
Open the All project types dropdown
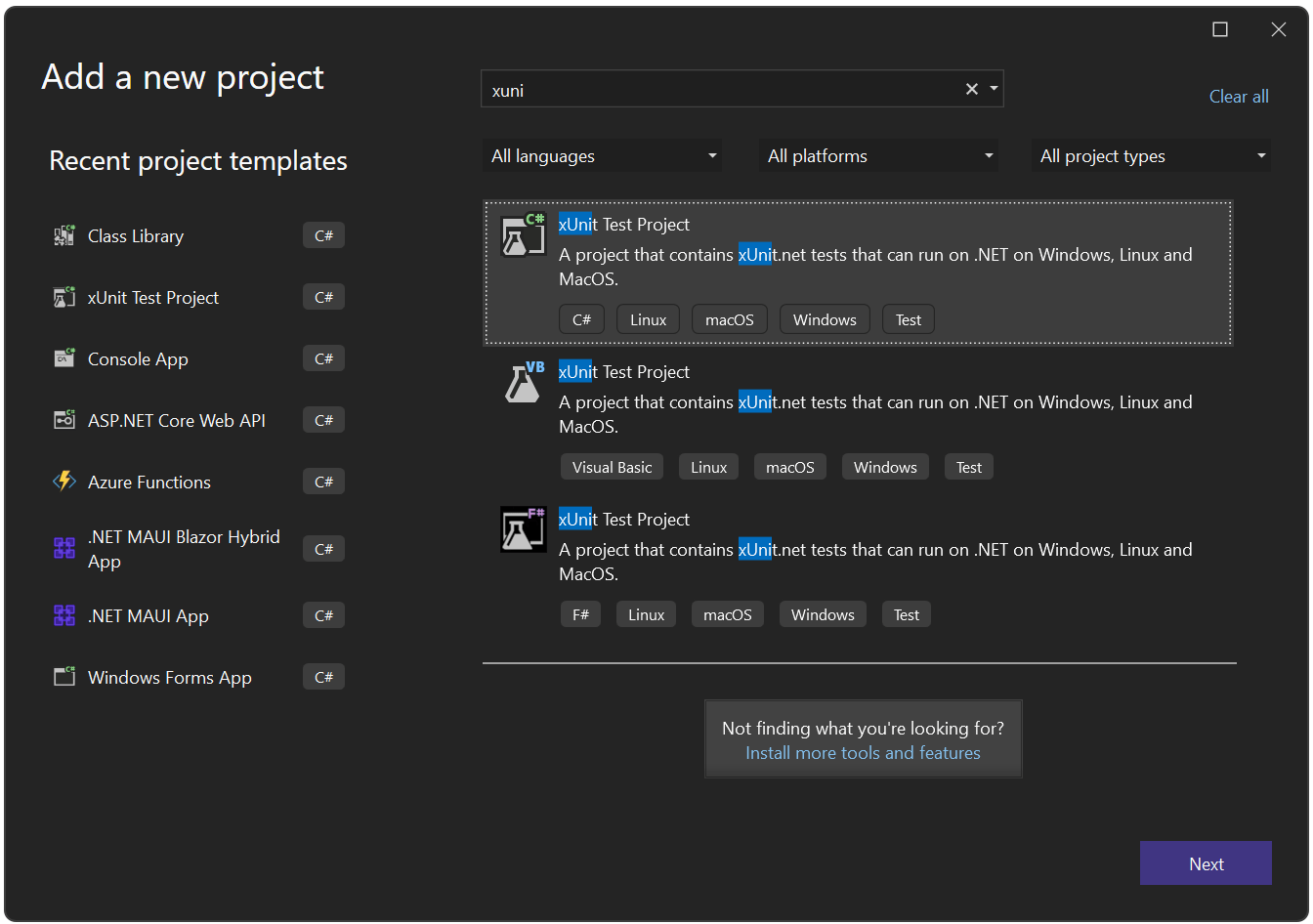point(1152,156)
